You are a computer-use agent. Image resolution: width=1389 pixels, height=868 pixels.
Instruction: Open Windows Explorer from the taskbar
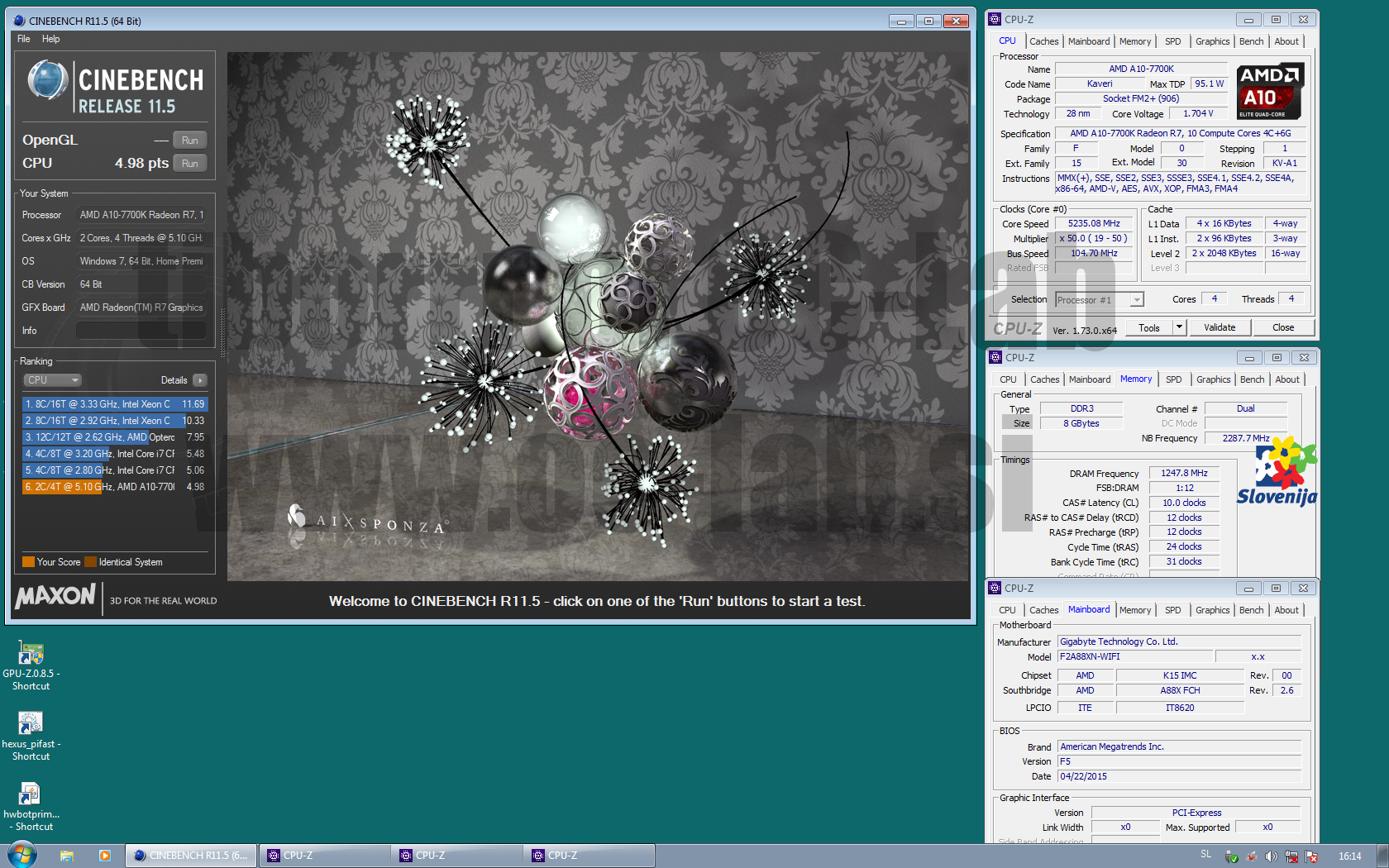[x=67, y=856]
